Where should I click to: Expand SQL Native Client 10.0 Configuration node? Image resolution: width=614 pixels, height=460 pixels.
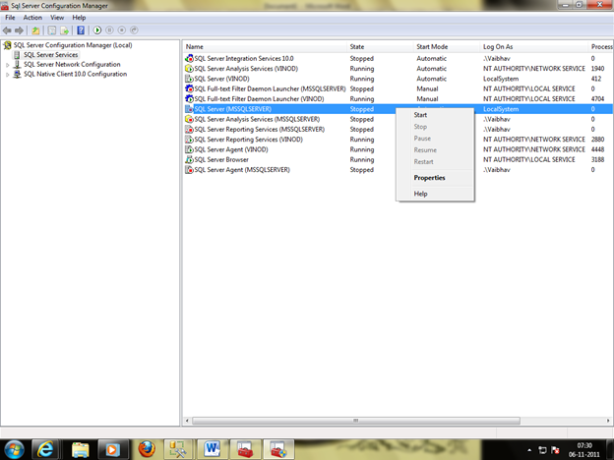click(7, 75)
